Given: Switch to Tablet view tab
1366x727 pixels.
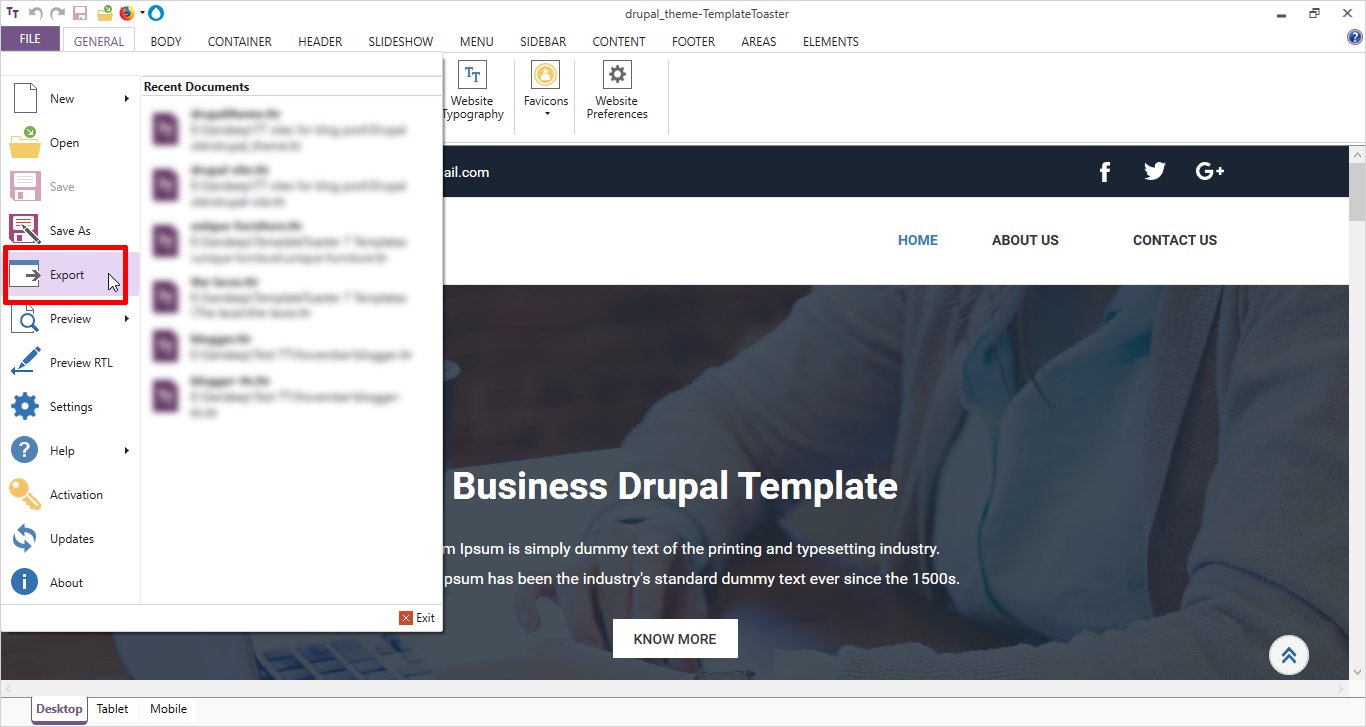Looking at the screenshot, I should (x=112, y=709).
